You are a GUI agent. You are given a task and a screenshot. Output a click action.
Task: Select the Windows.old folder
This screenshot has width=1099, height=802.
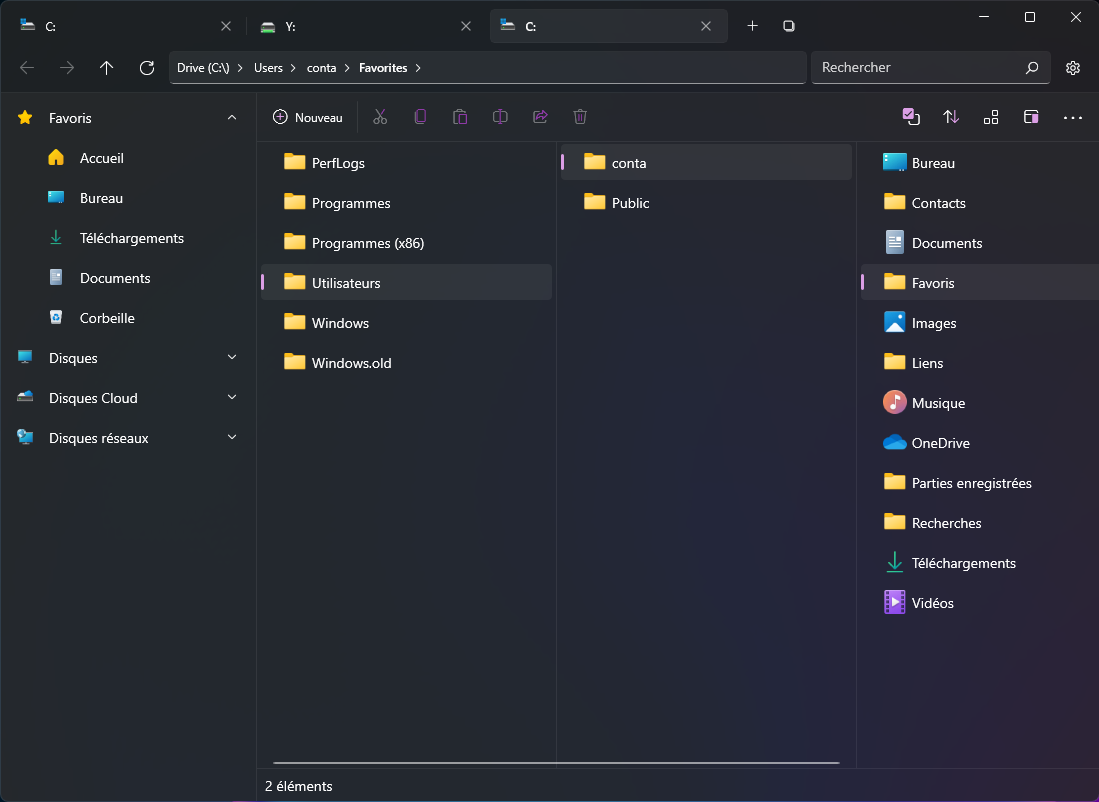click(407, 363)
